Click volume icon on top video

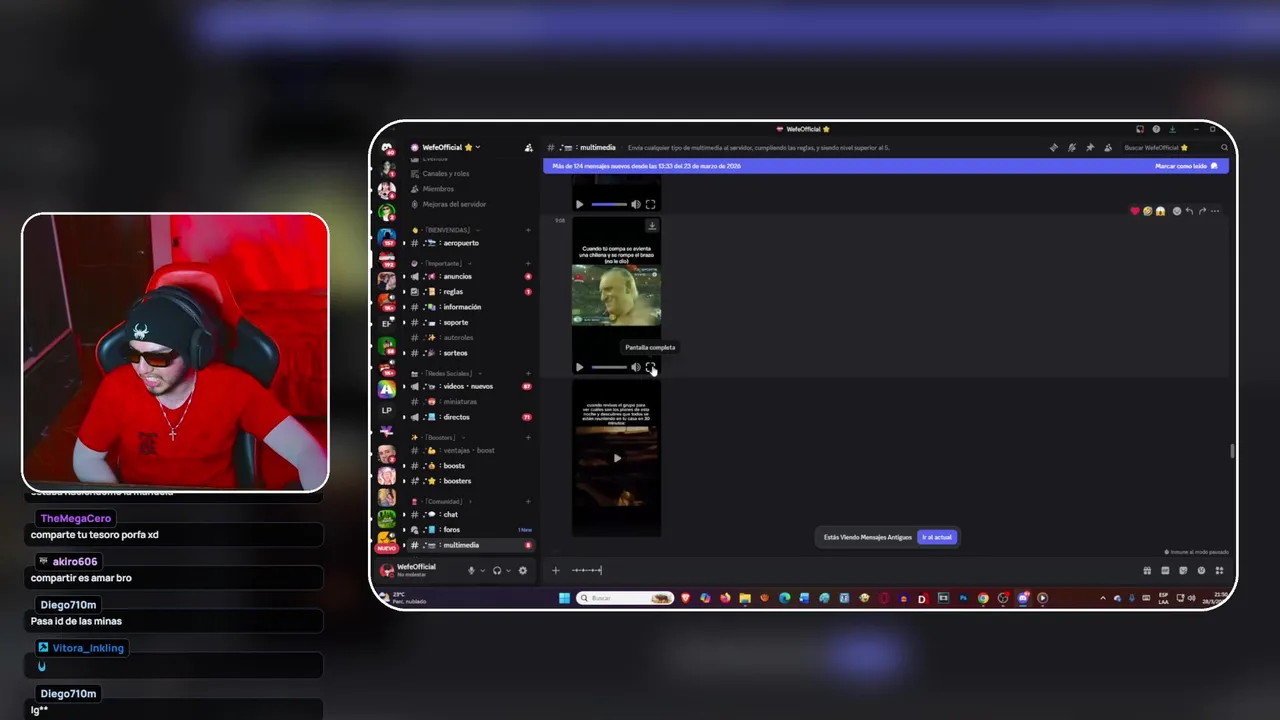635,204
